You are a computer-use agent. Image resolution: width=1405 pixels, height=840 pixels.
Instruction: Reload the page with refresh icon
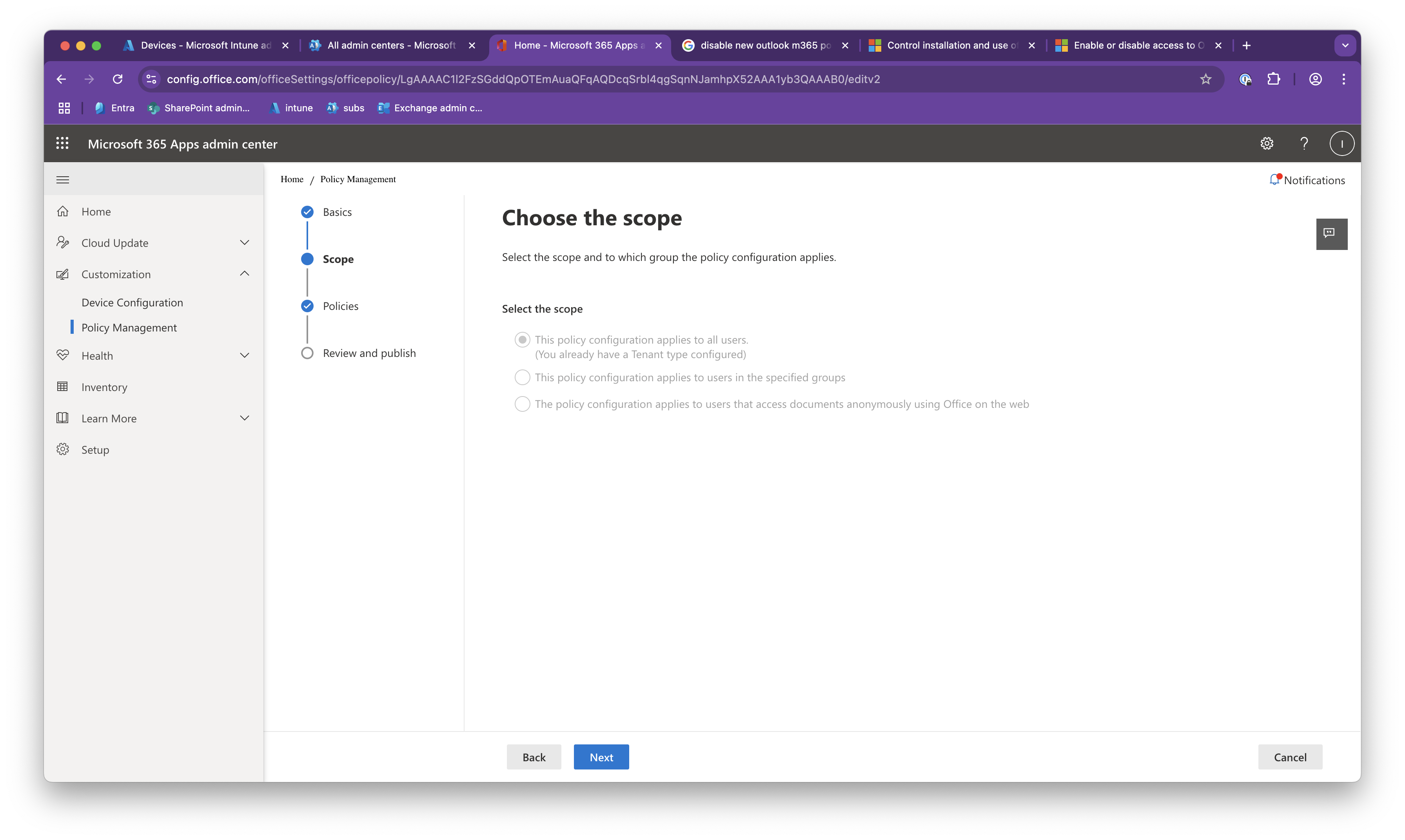coord(118,79)
